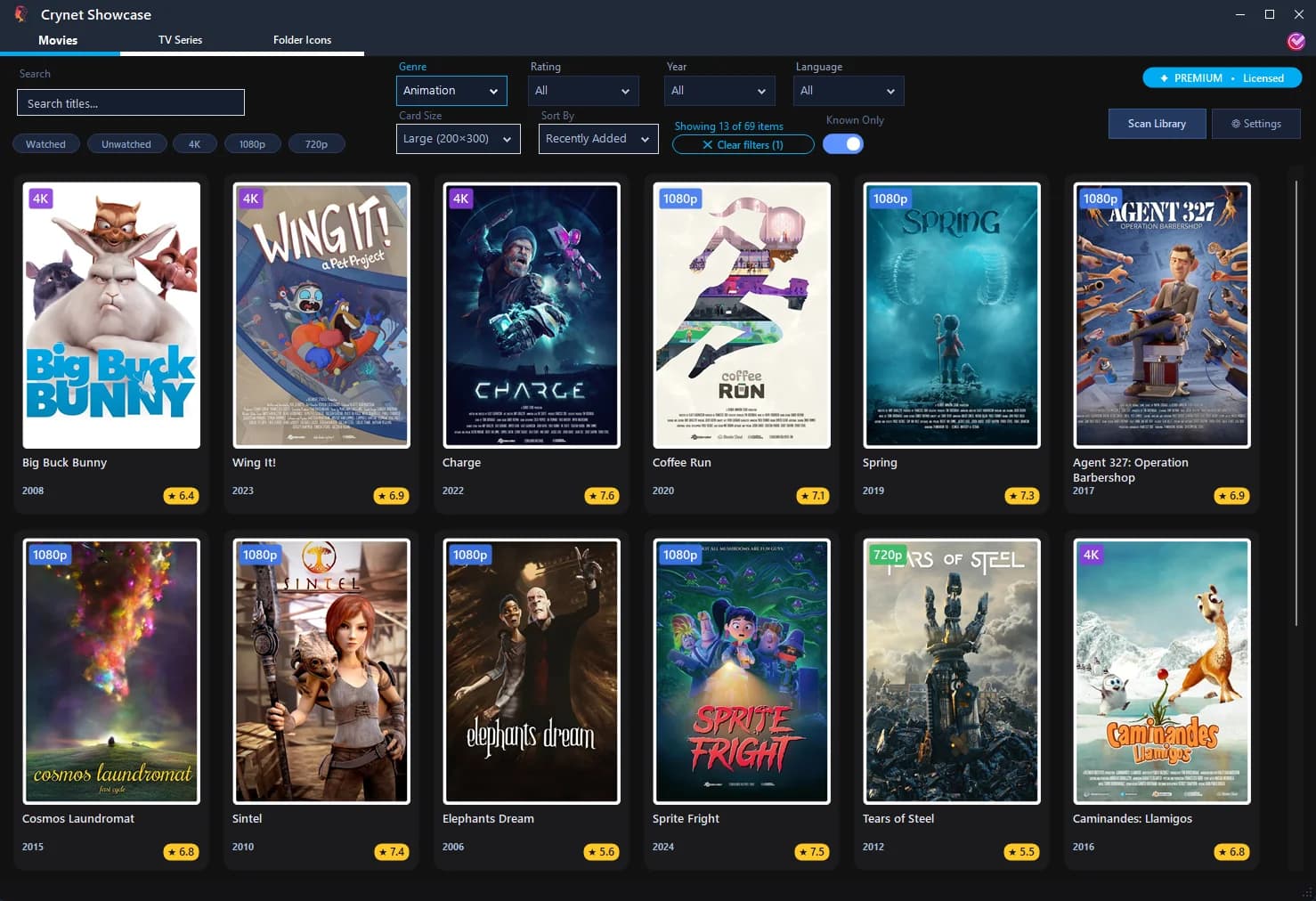Click the 6.8 star rating on Cosmos Laundromat
Image resolution: width=1316 pixels, height=901 pixels.
pos(181,852)
